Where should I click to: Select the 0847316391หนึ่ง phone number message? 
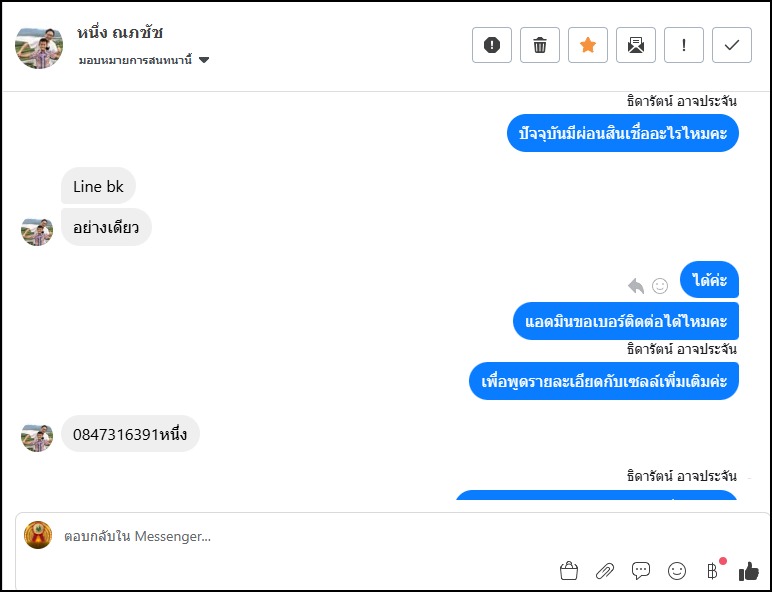130,434
